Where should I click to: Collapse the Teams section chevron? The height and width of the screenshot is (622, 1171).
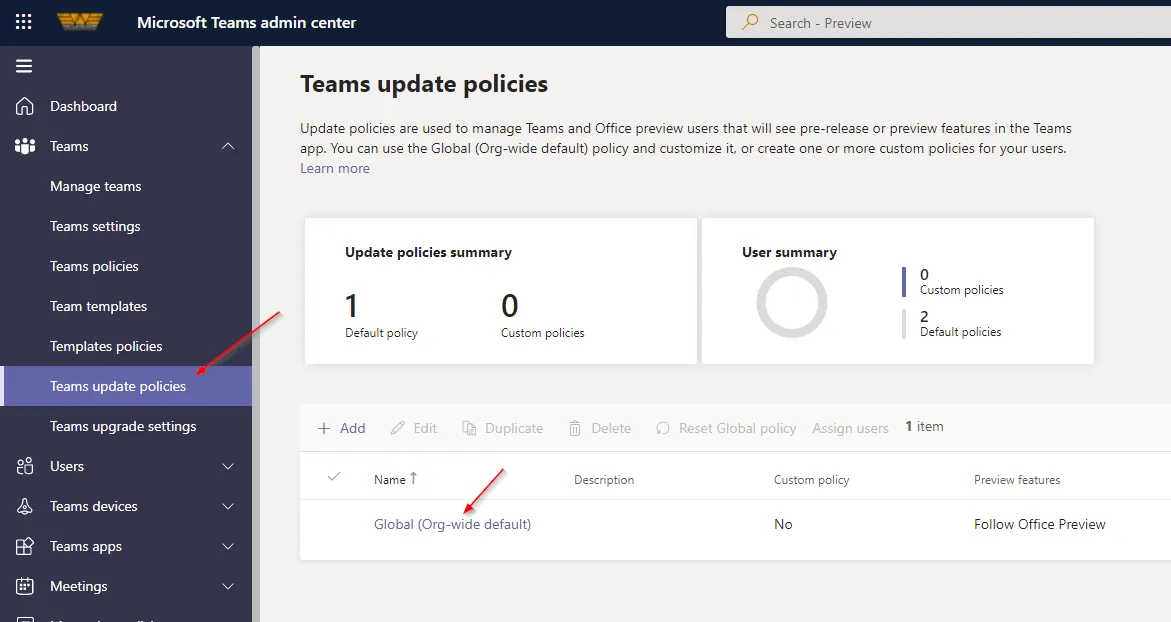228,146
